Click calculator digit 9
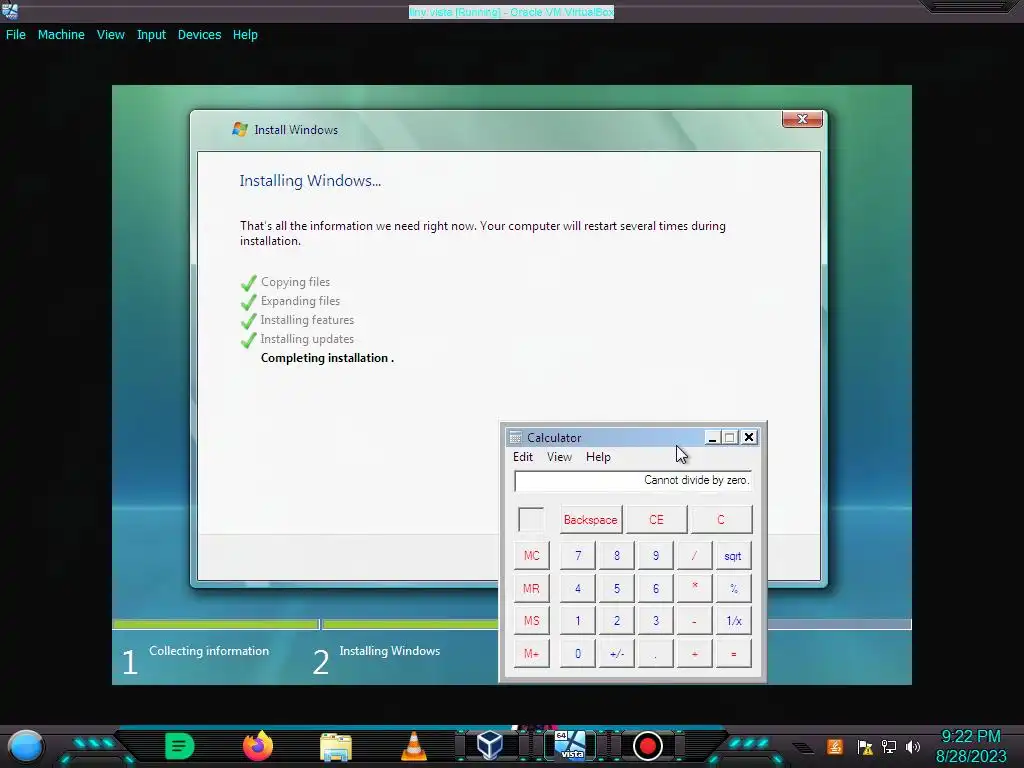1024x768 pixels. pos(656,556)
